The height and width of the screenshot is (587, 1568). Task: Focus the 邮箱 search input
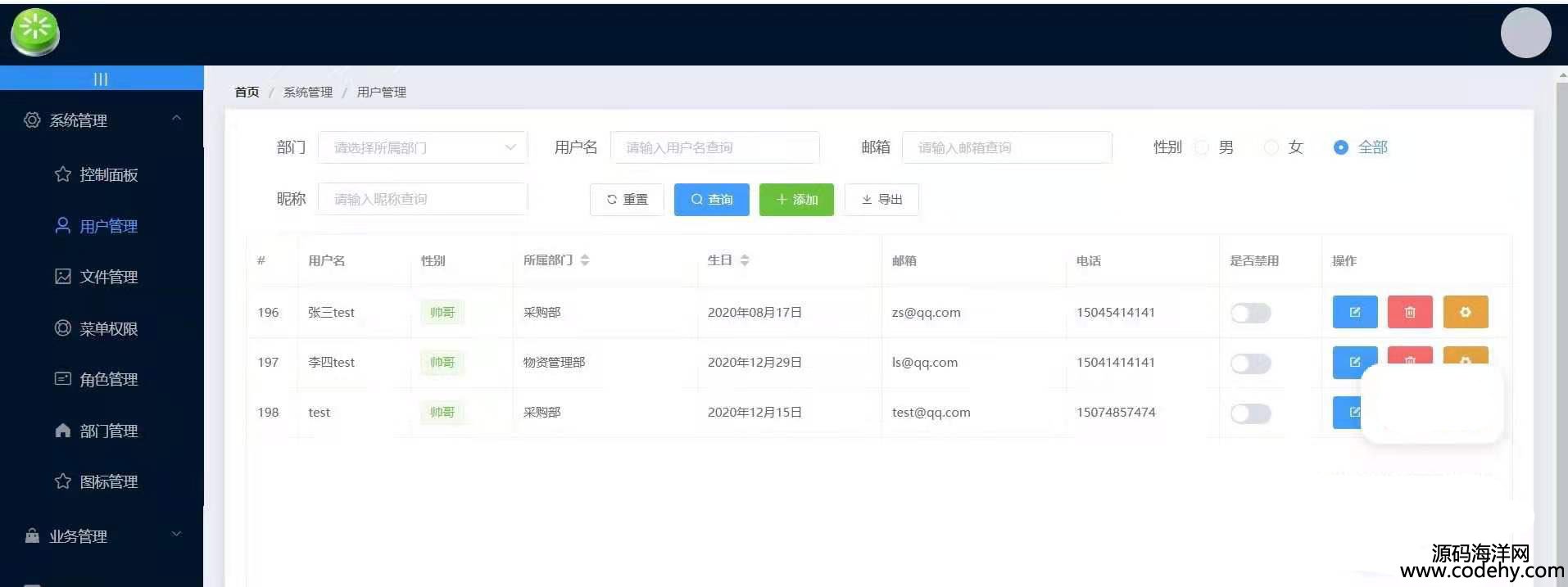[x=1007, y=147]
